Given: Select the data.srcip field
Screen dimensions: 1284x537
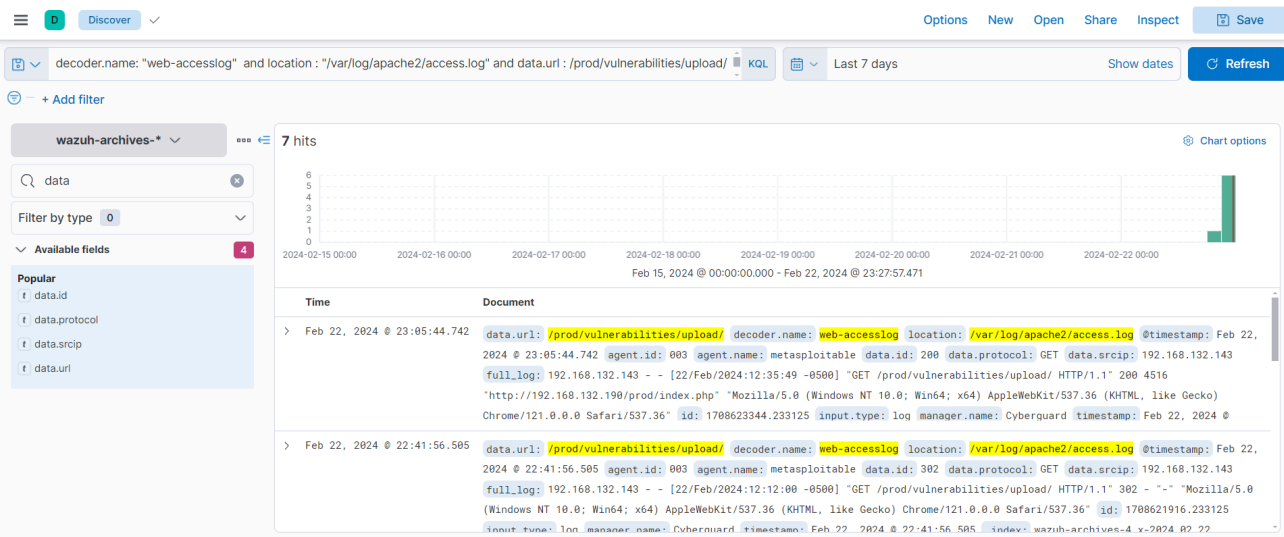Looking at the screenshot, I should coord(58,344).
